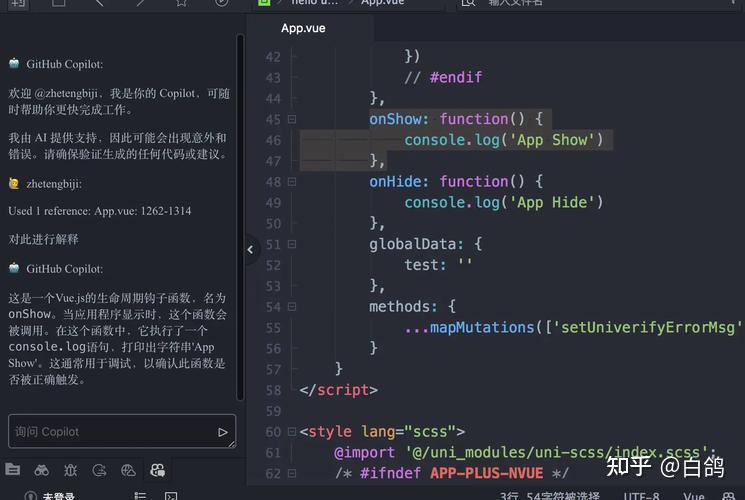
Task: Click the @import uni-scss line
Action: (525, 452)
